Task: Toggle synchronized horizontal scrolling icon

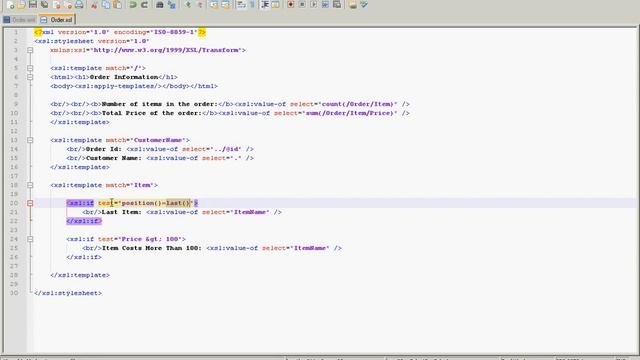Action: pos(226,5)
